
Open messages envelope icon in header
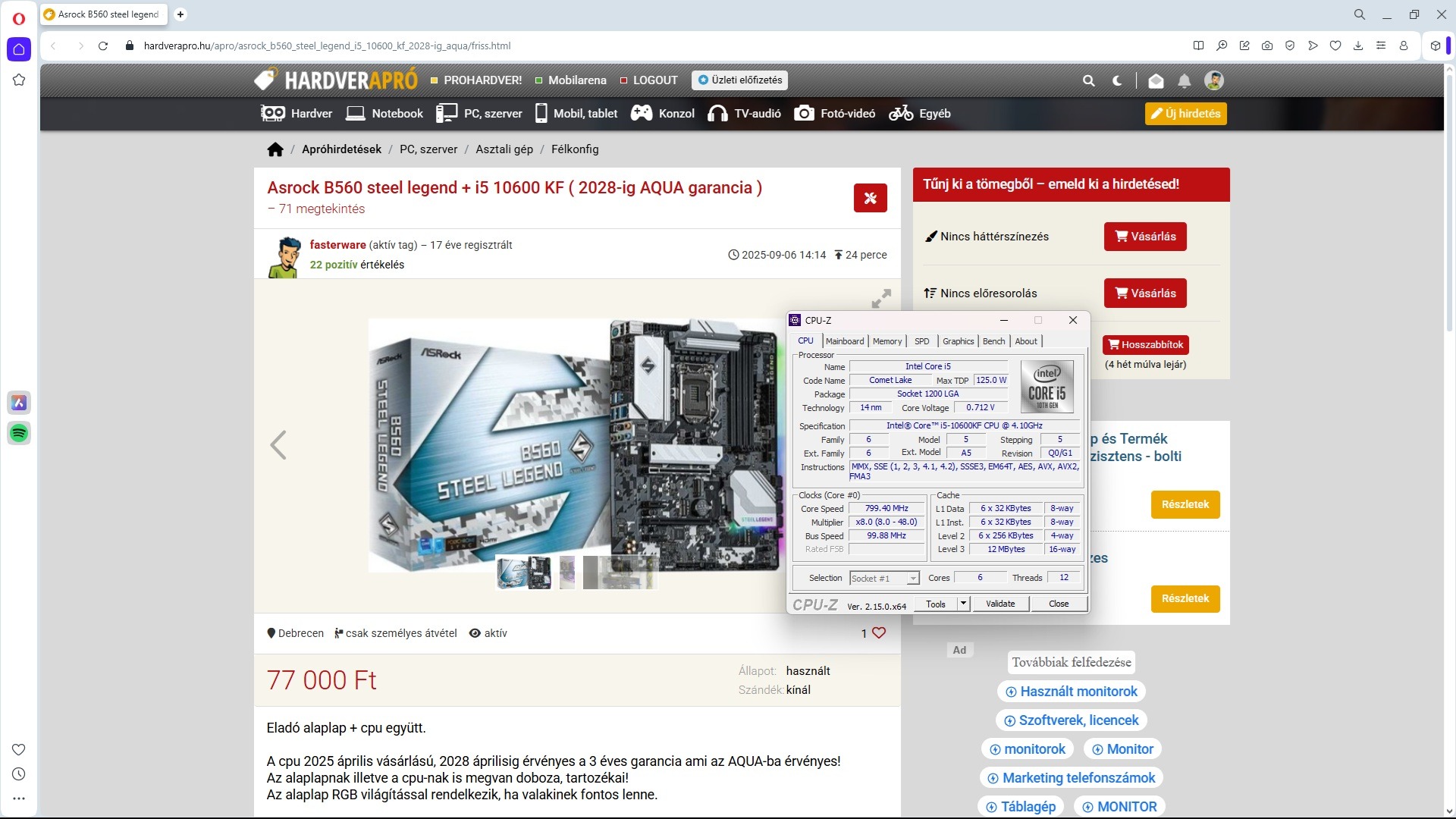coord(1156,80)
